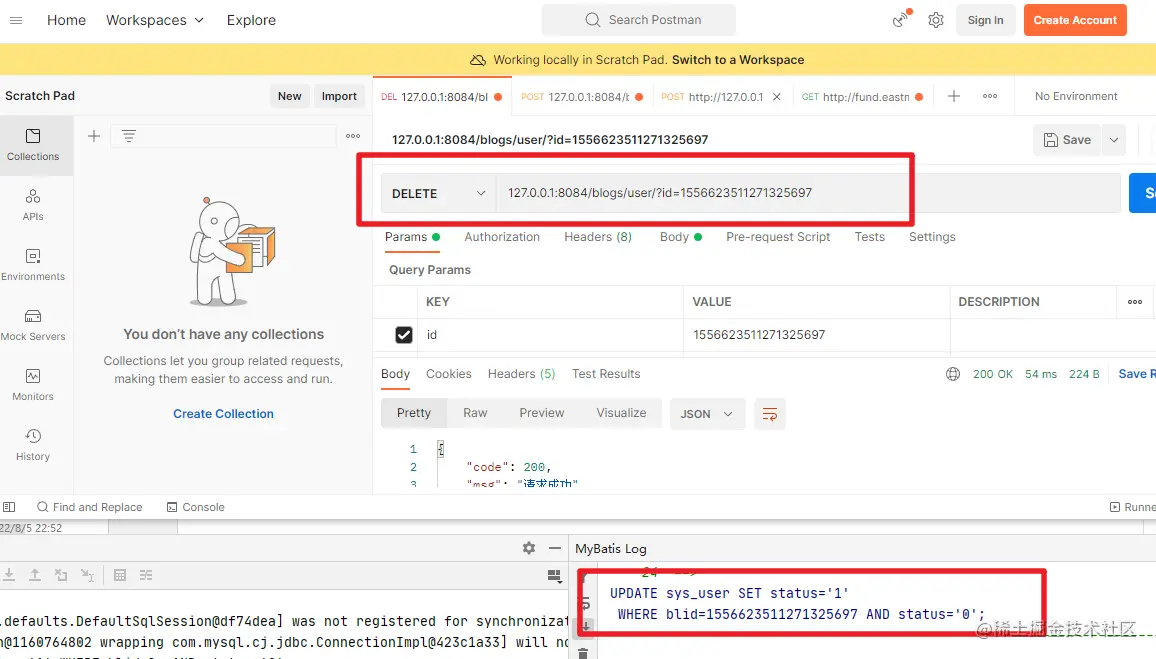1156x659 pixels.
Task: Open the Tests tab
Action: [869, 237]
